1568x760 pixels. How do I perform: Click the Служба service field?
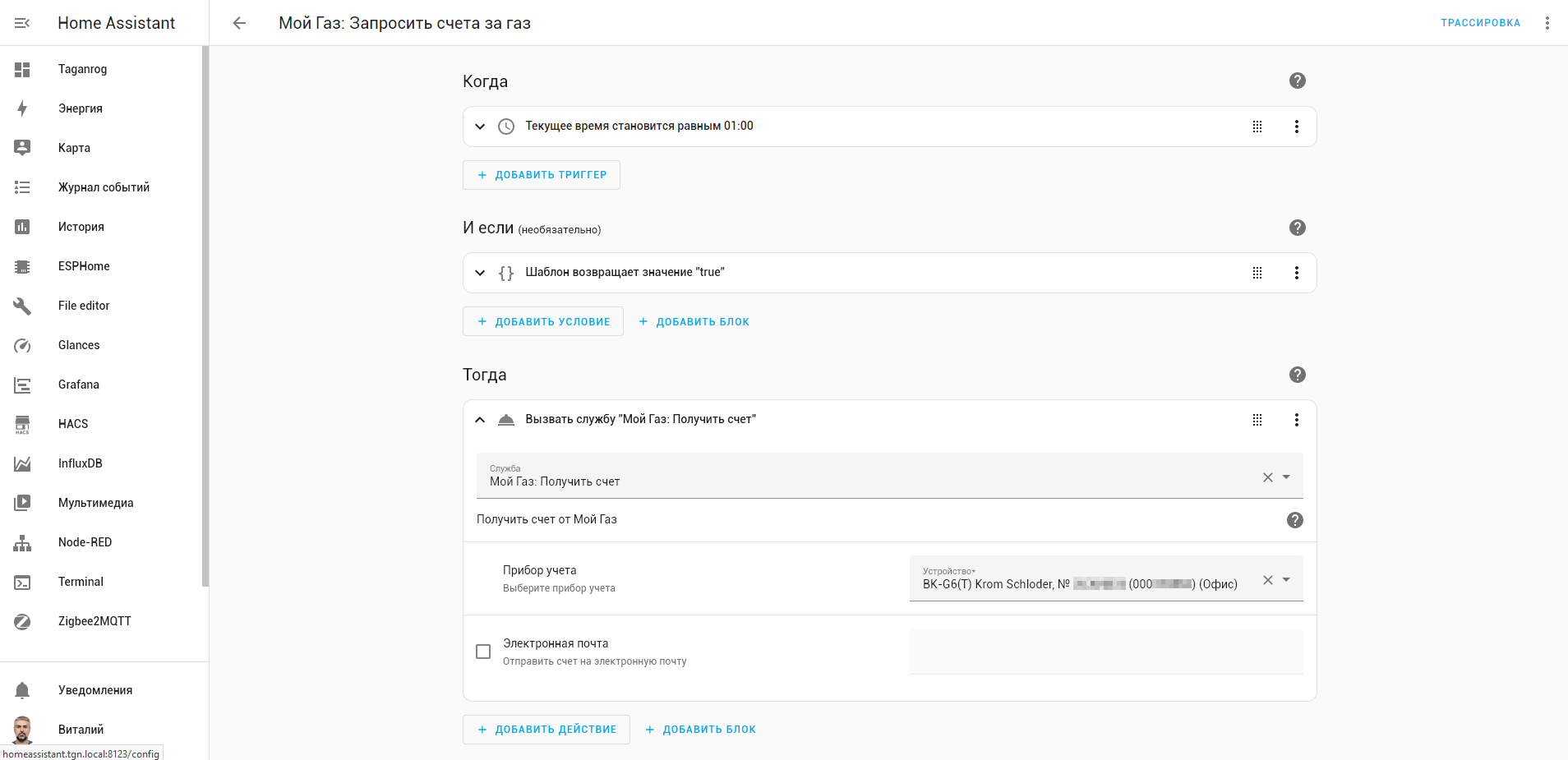(890, 476)
